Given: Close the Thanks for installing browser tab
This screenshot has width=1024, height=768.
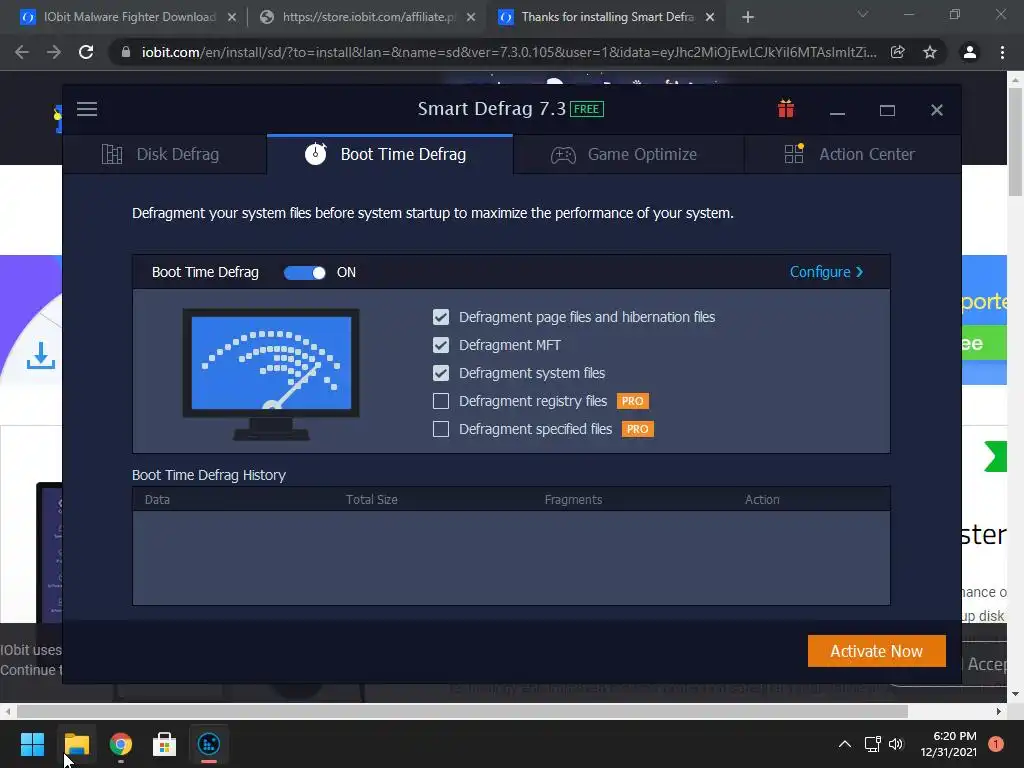Looking at the screenshot, I should (710, 18).
